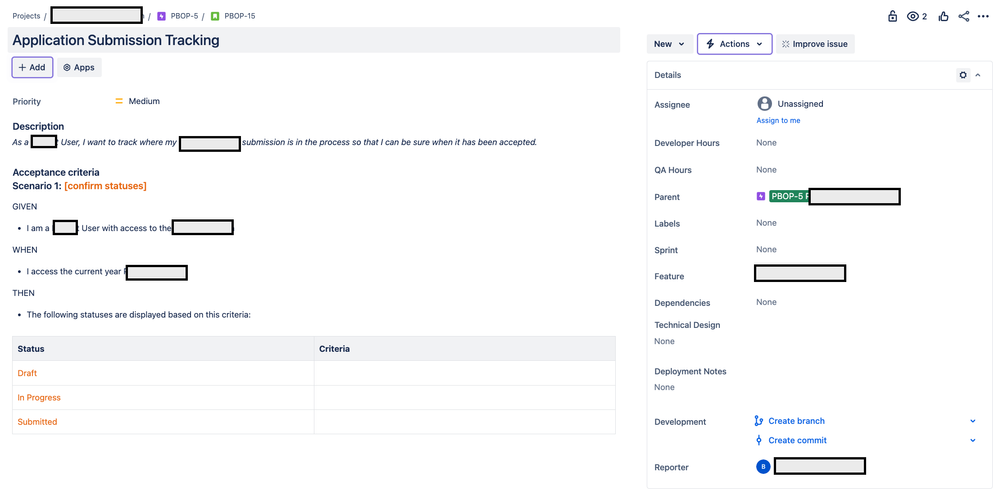Image resolution: width=999 pixels, height=491 pixels.
Task: Click the In Progress status cell
Action: [x=163, y=397]
